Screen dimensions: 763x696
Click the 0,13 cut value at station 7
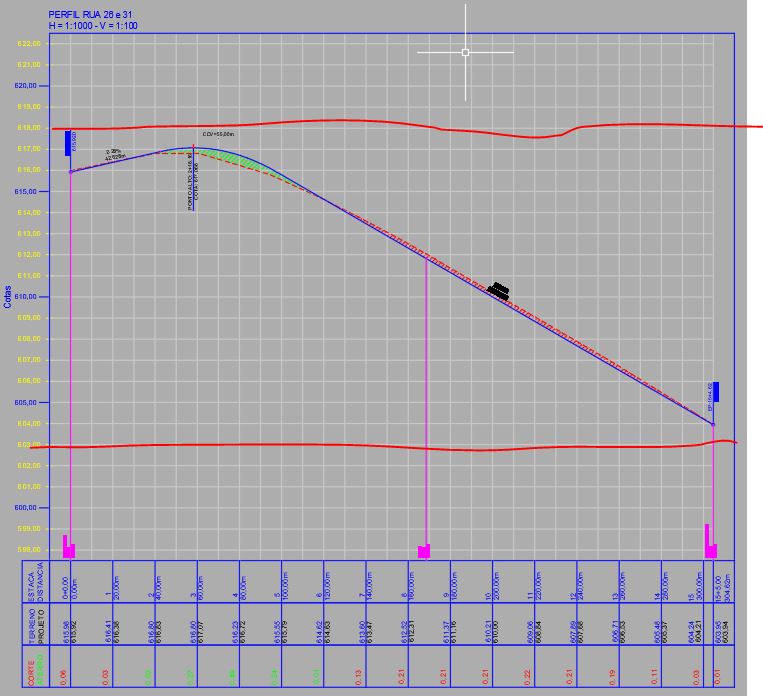tap(359, 677)
